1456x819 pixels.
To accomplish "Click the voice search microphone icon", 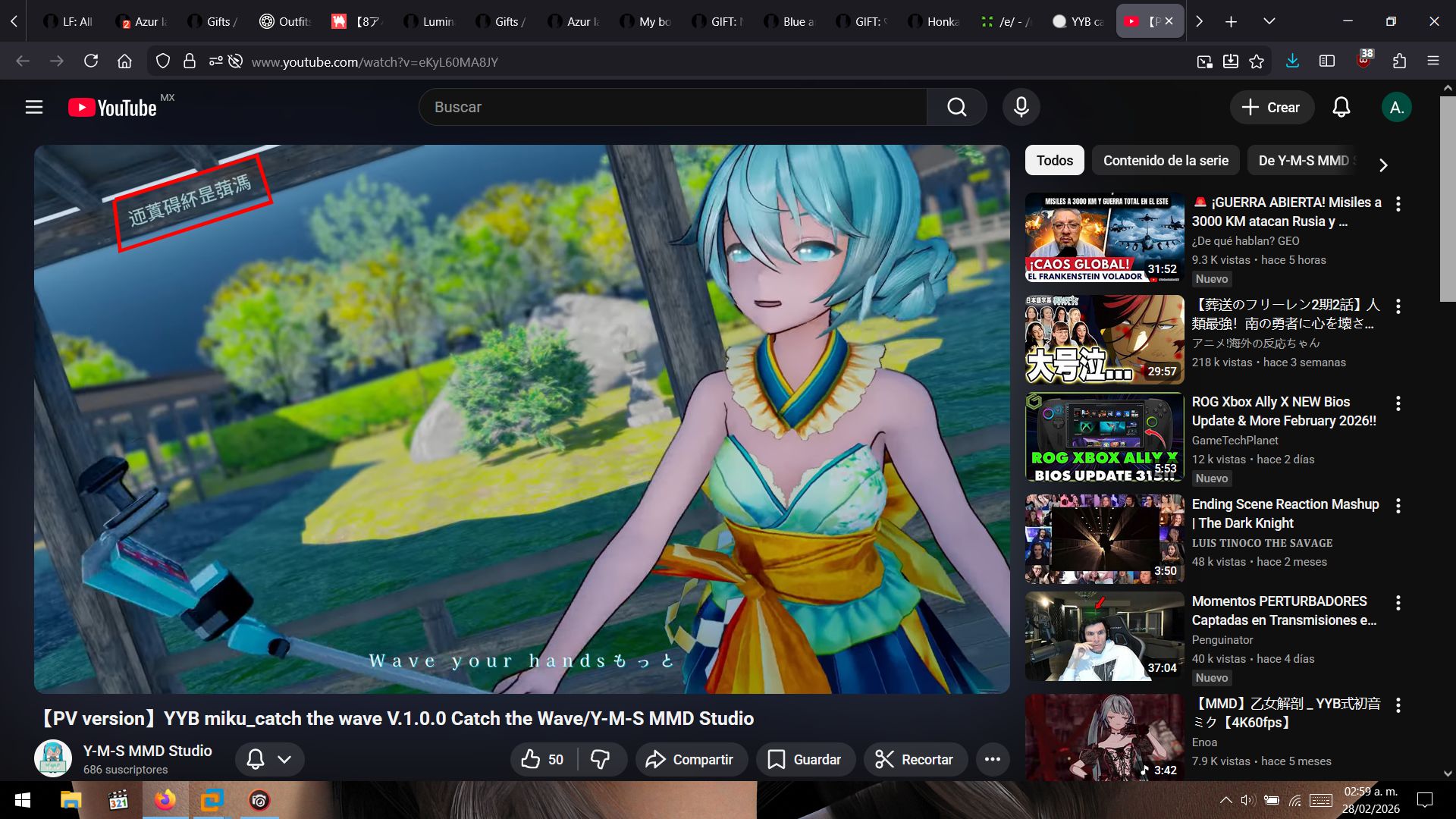I will (x=1021, y=107).
